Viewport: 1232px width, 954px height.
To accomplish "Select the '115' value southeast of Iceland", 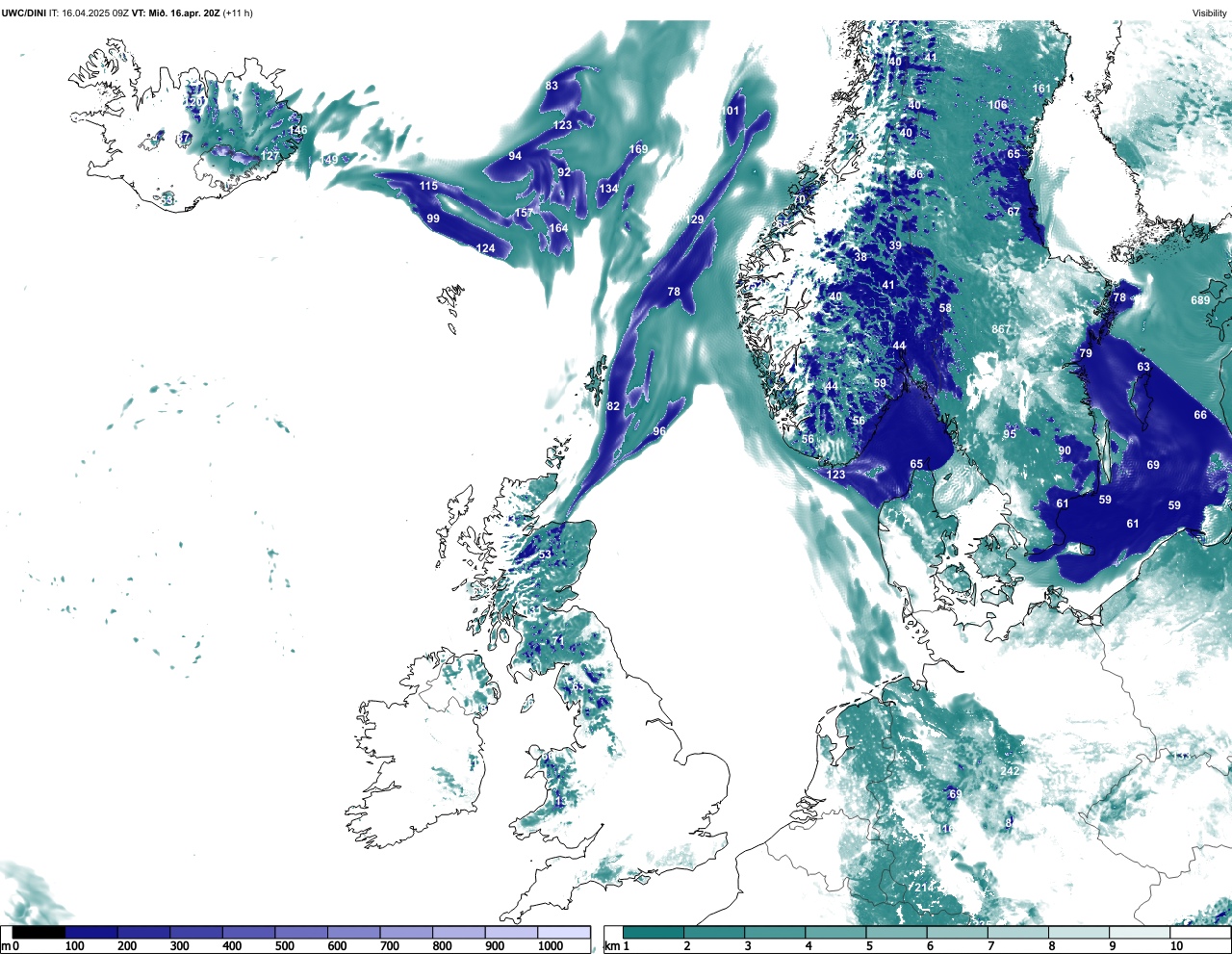I will point(428,186).
